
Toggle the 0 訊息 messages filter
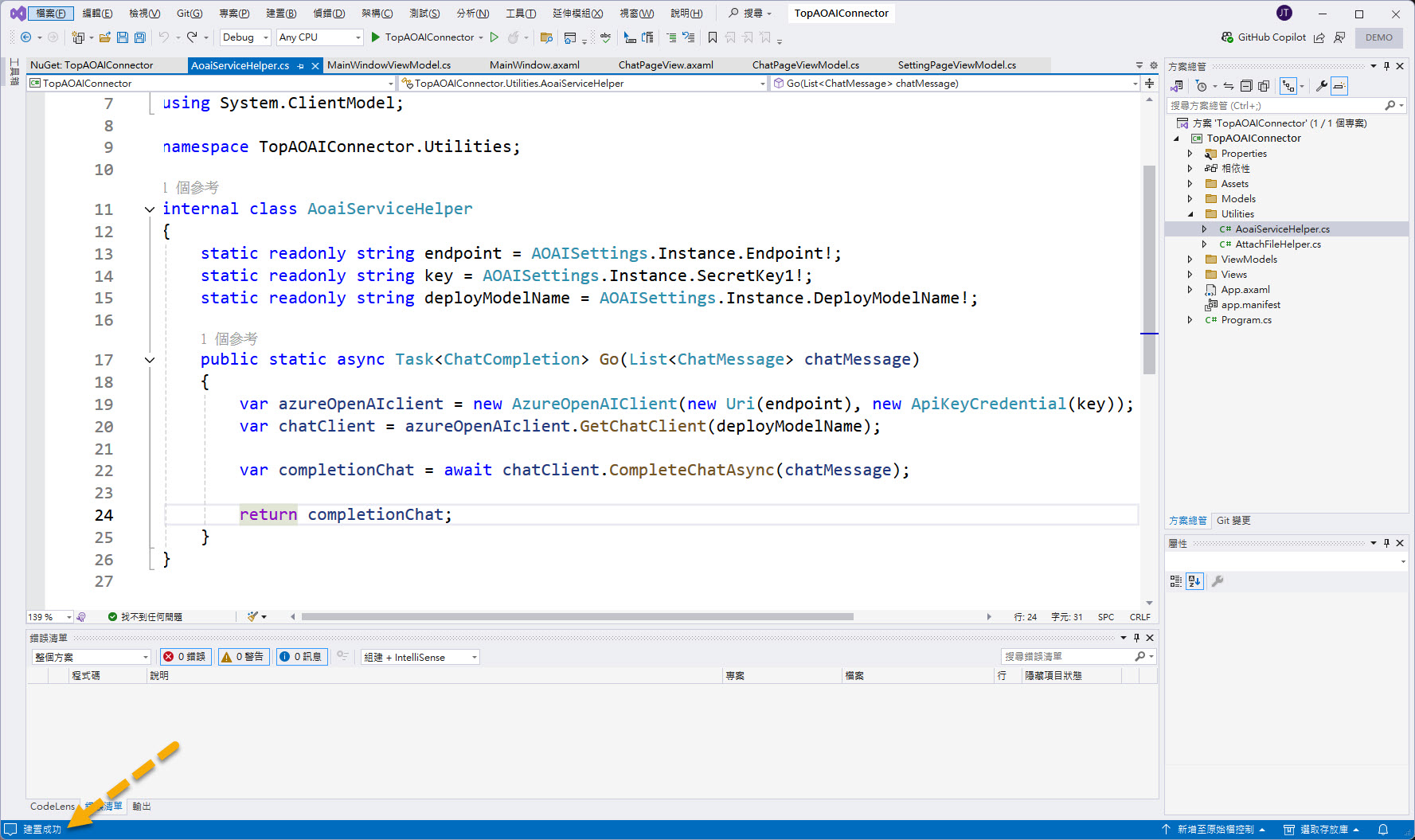click(302, 657)
